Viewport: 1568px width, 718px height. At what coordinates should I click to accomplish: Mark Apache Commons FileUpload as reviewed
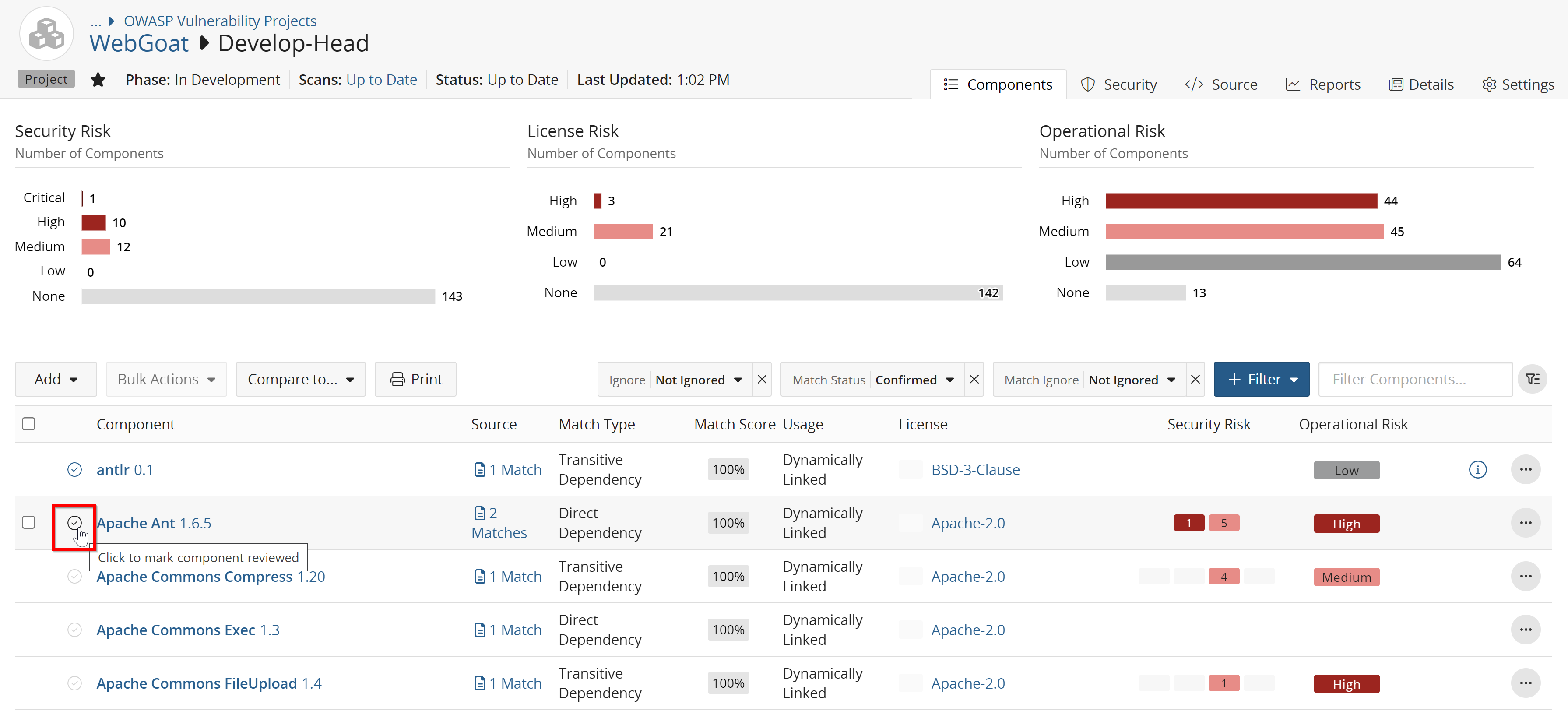[x=74, y=683]
